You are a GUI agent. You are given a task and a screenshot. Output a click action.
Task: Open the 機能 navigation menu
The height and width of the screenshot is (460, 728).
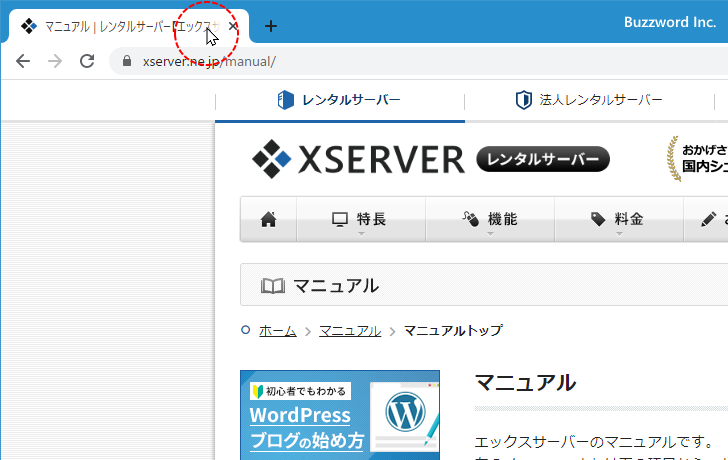(x=490, y=219)
